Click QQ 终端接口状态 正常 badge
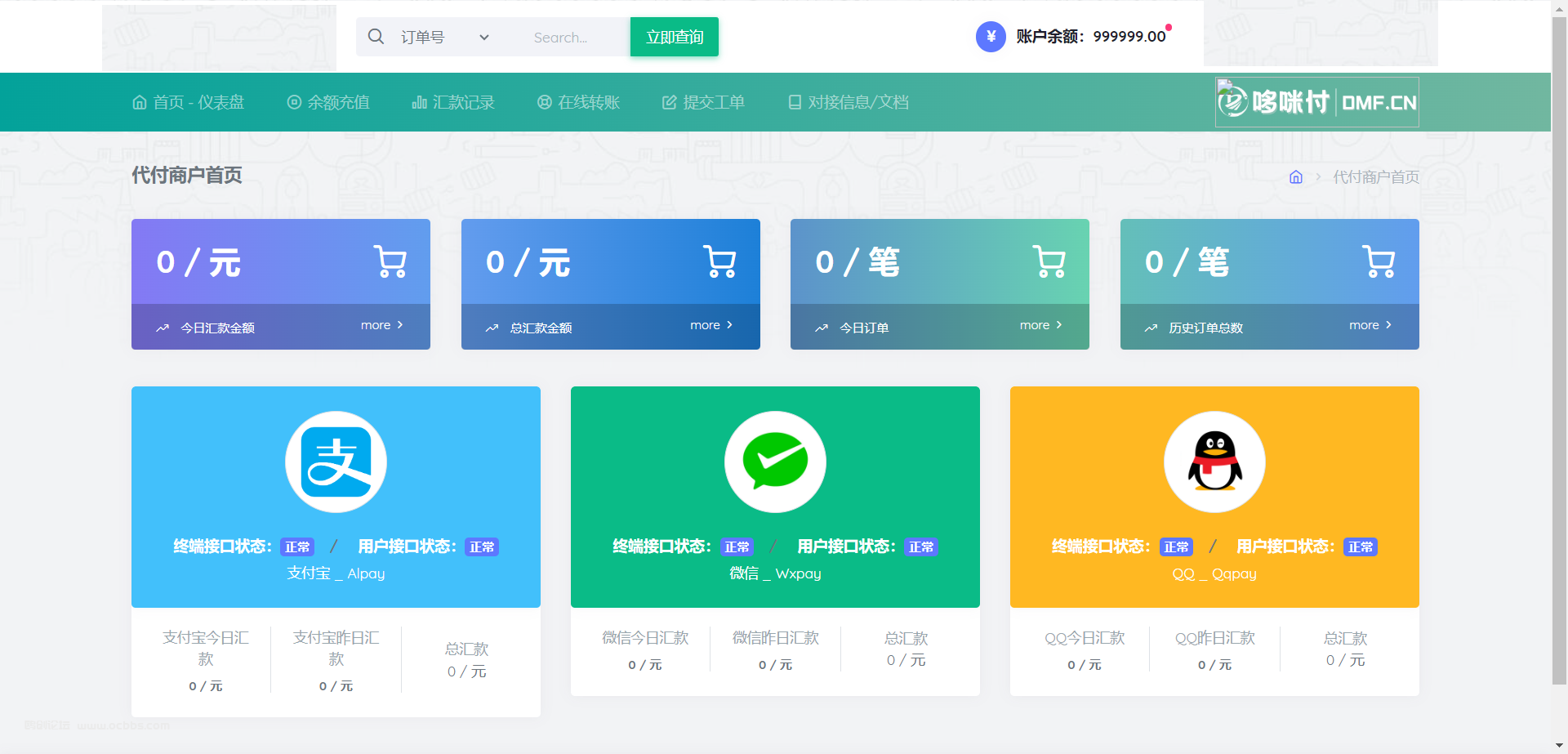 click(x=1176, y=547)
